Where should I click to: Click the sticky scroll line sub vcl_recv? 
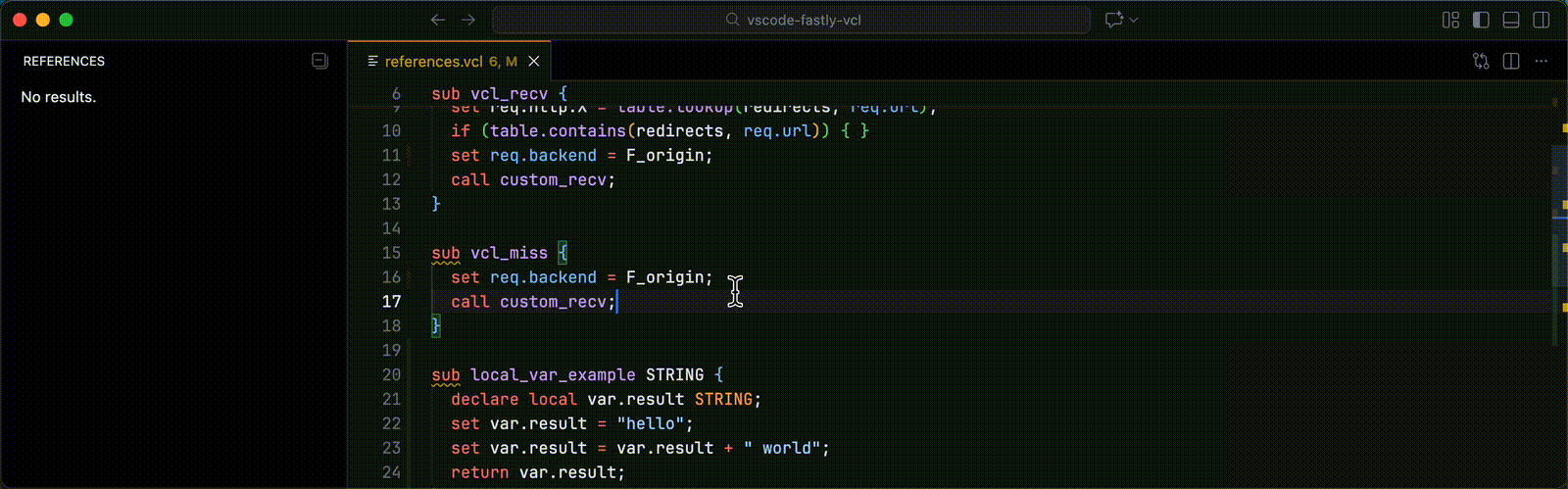pos(499,94)
